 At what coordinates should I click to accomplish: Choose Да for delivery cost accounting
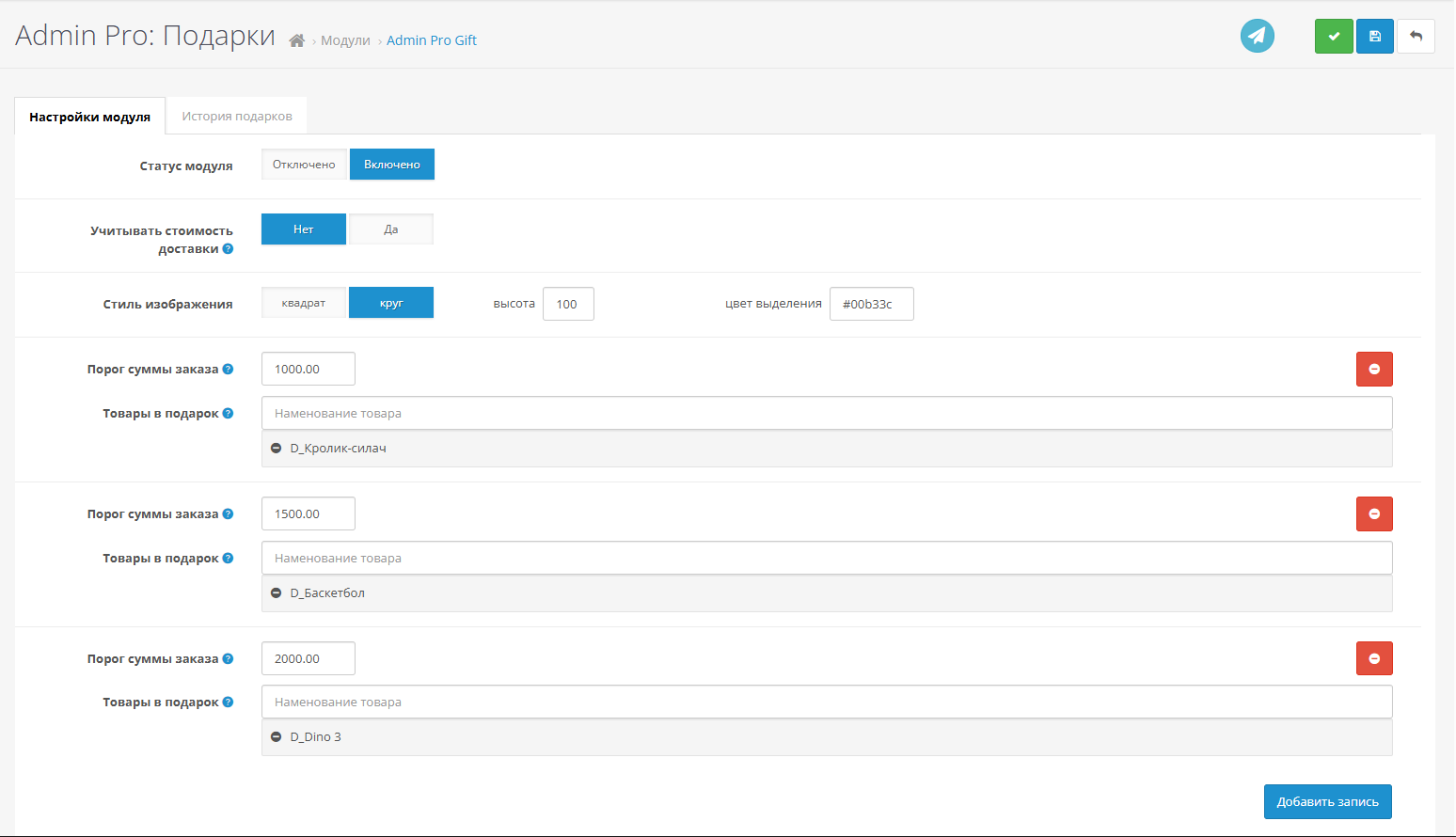(x=391, y=229)
